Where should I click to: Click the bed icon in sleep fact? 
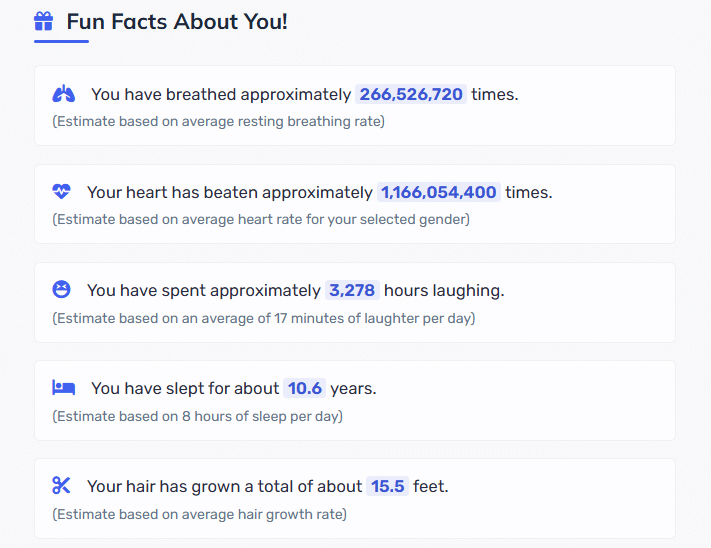(x=63, y=388)
